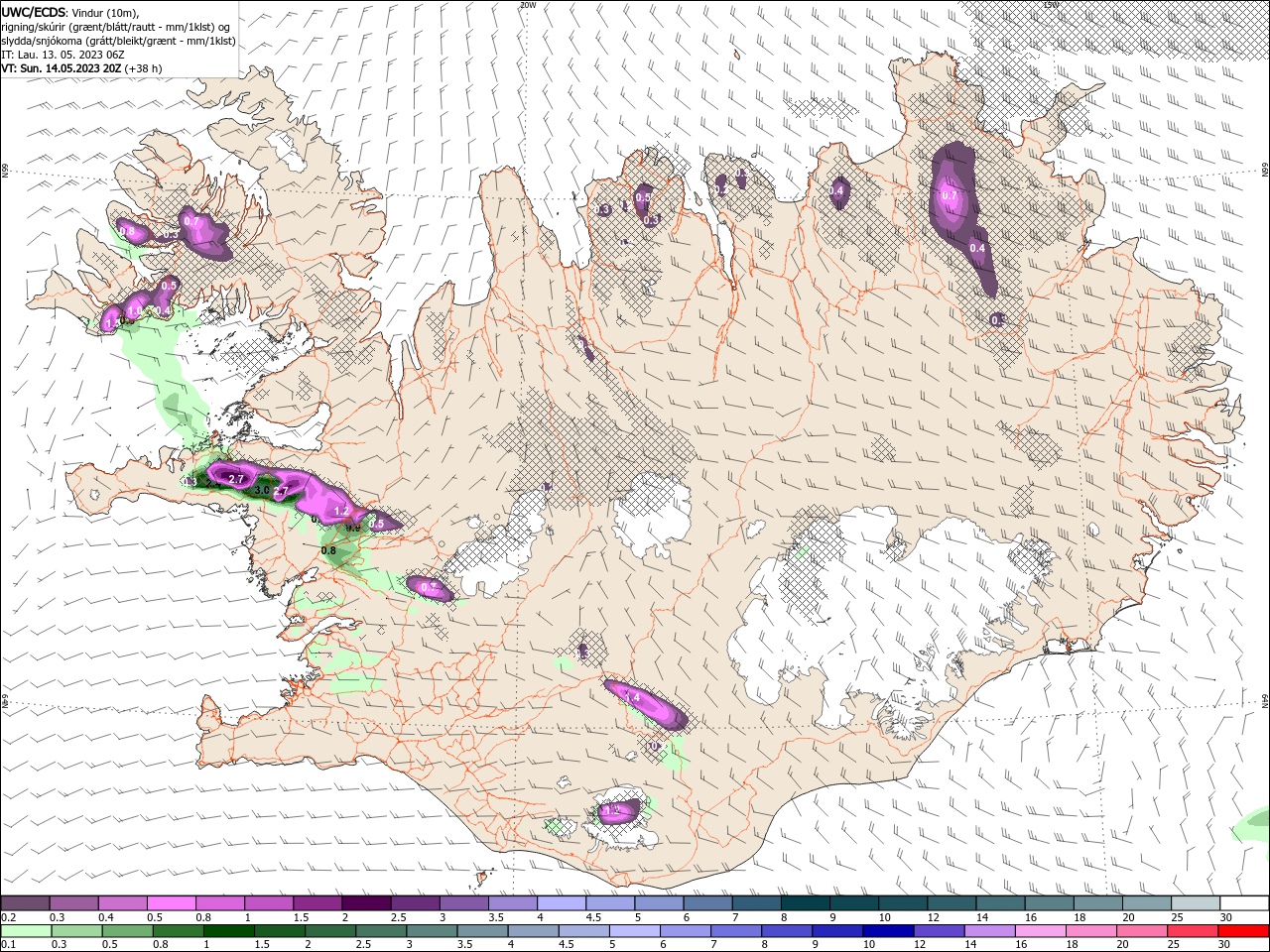Click the '3.0' precipitation value on the map

[x=262, y=490]
